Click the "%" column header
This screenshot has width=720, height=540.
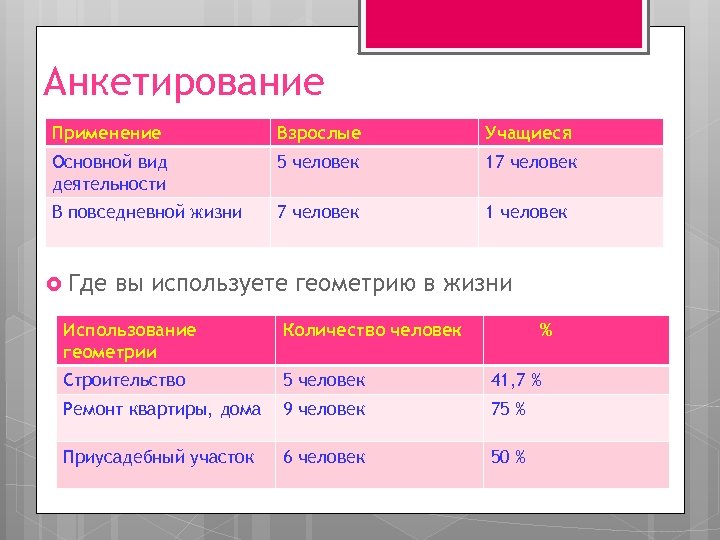click(576, 341)
